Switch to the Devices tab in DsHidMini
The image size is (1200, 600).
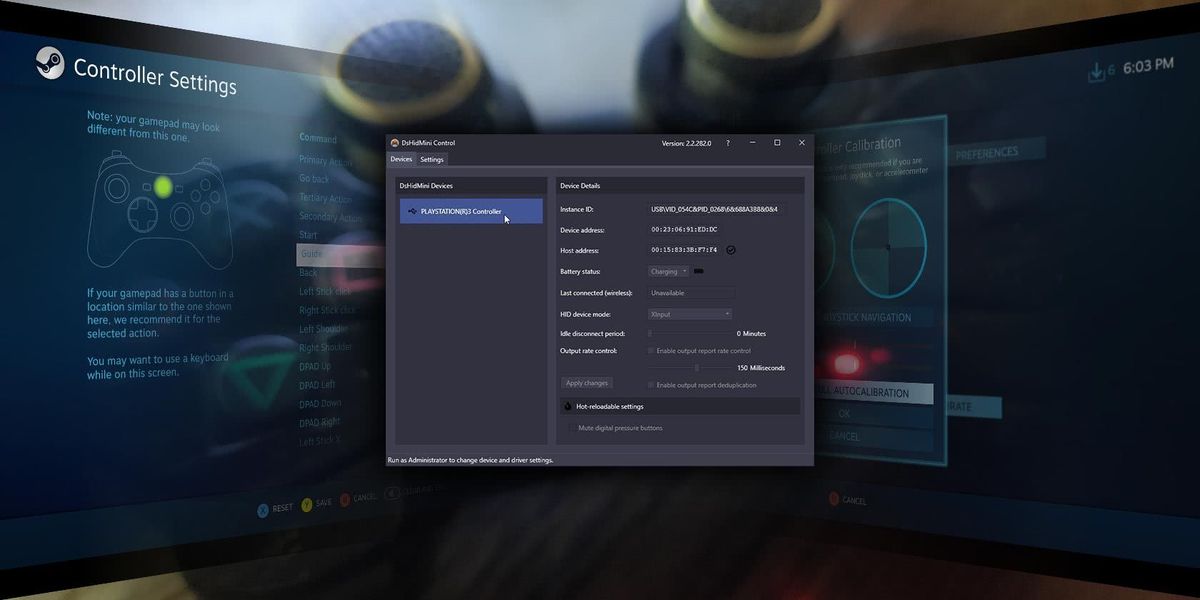[401, 159]
